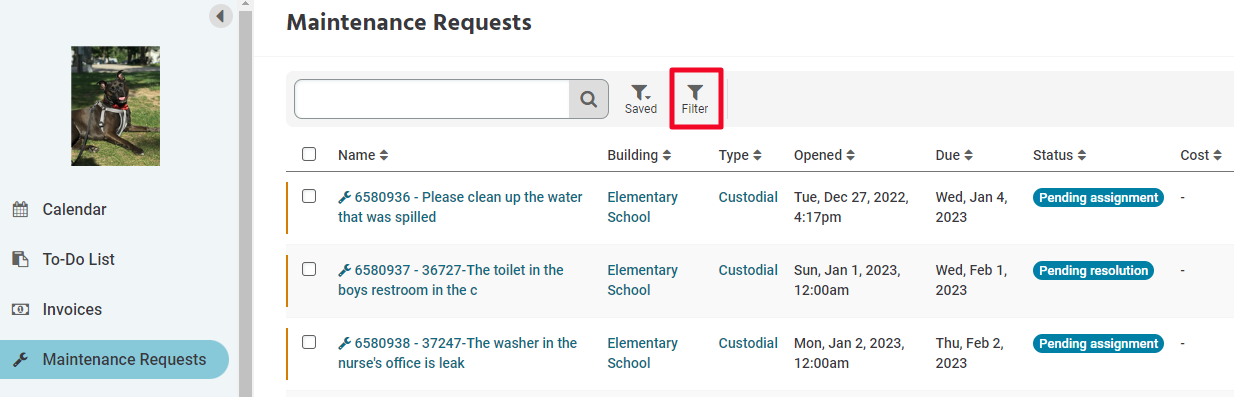
Task: Sort the list by Status column
Action: pyautogui.click(x=1060, y=155)
